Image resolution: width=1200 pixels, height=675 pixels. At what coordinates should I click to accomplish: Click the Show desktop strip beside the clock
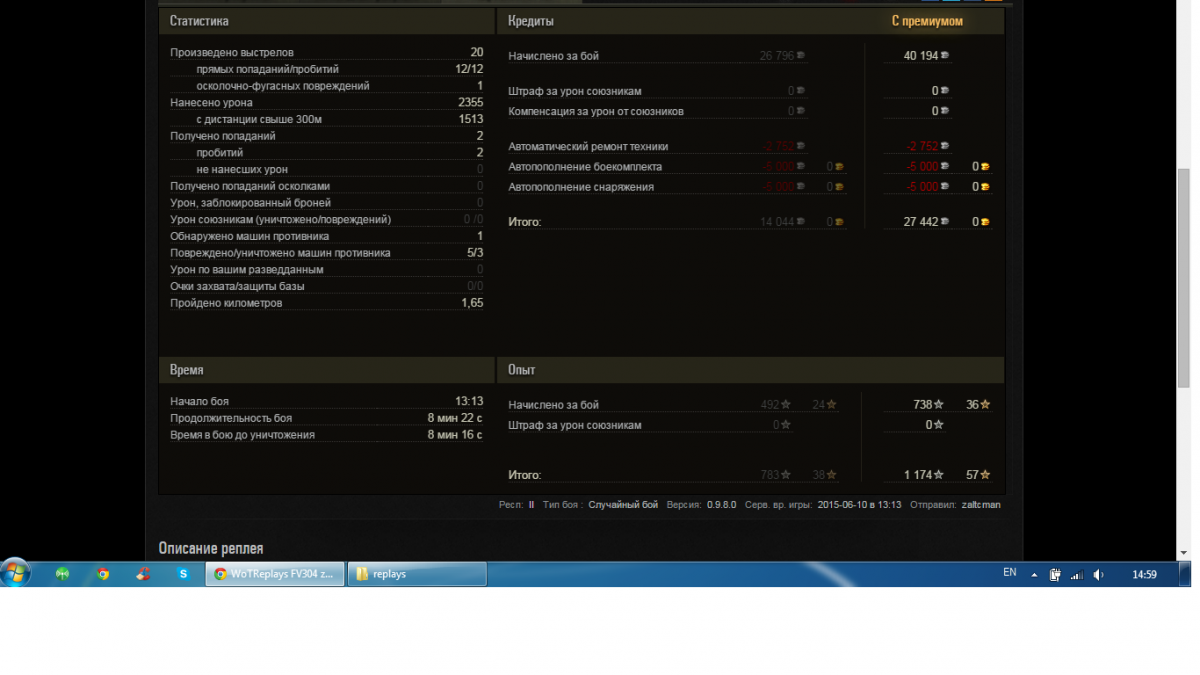tap(1184, 574)
